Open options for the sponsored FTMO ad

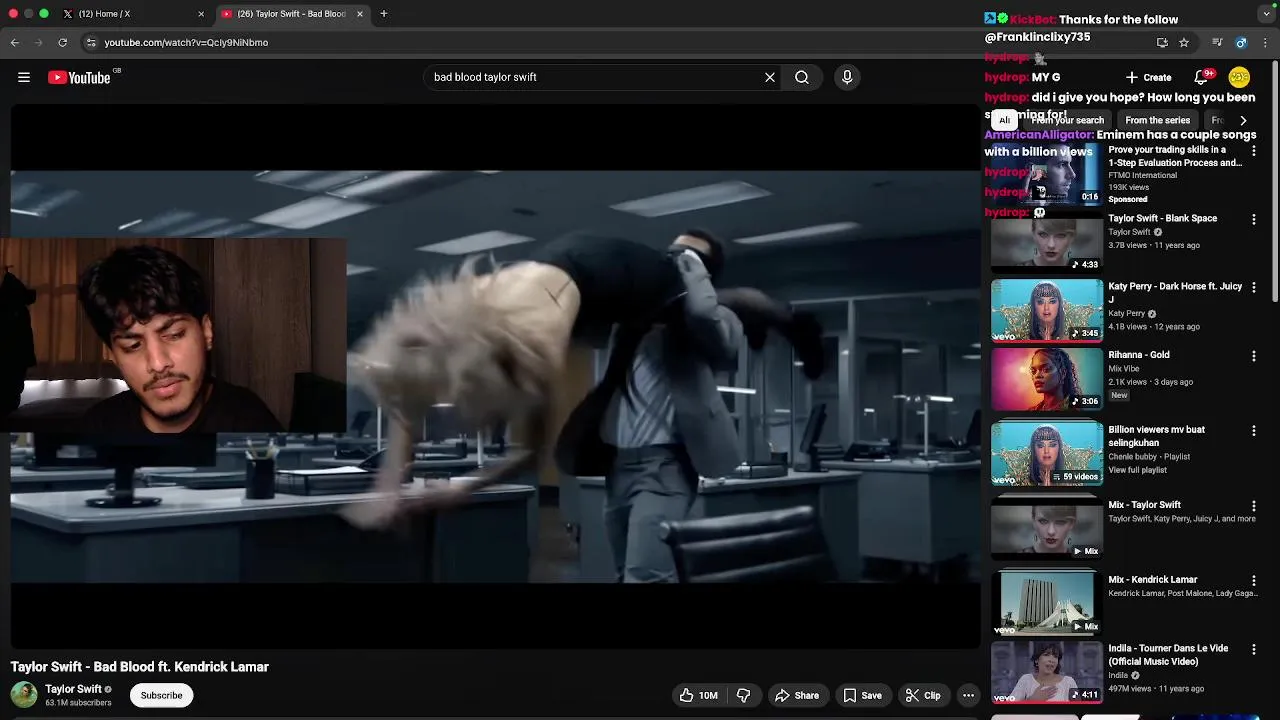(1253, 151)
